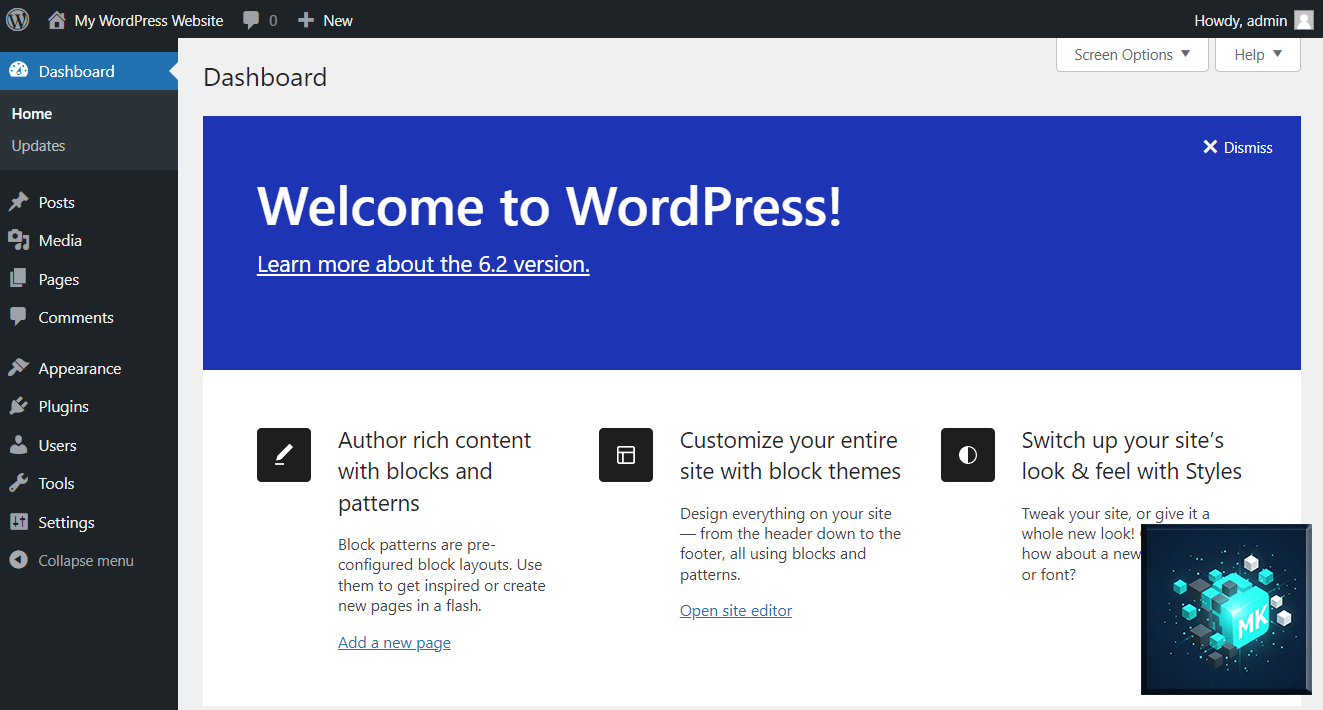Expand the Screen Options panel
Viewport: 1323px width, 710px height.
click(x=1132, y=55)
